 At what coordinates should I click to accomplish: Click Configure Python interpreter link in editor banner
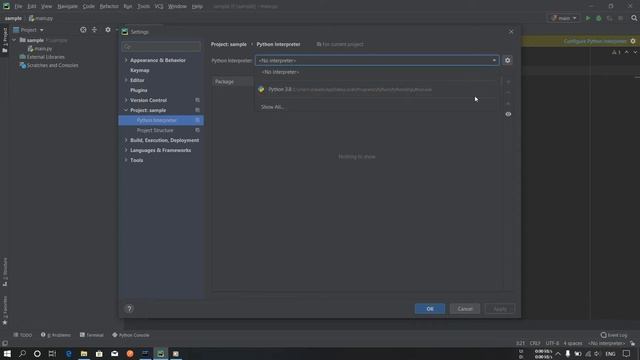(x=595, y=41)
